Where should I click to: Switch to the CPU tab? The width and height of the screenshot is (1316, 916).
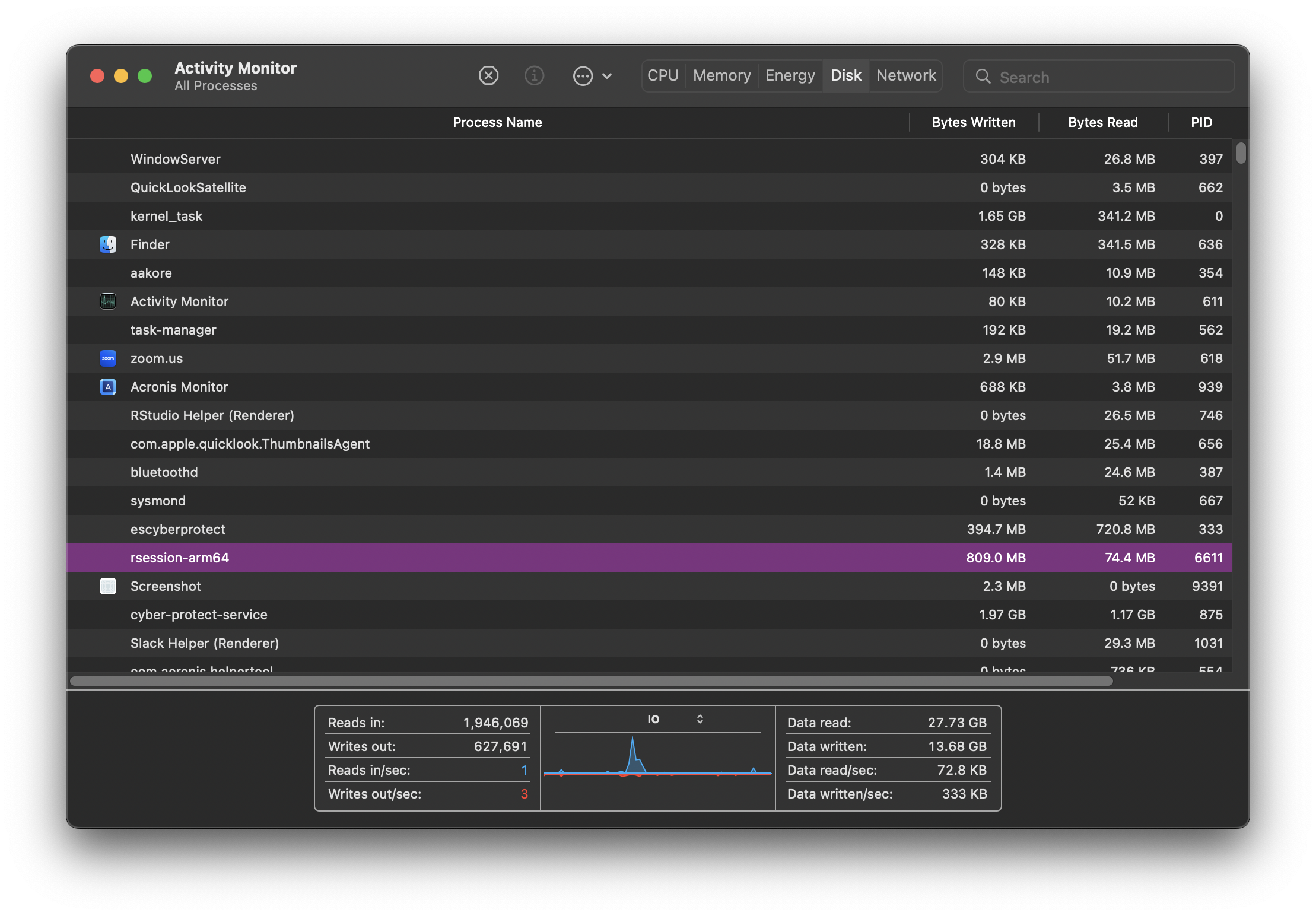[663, 76]
